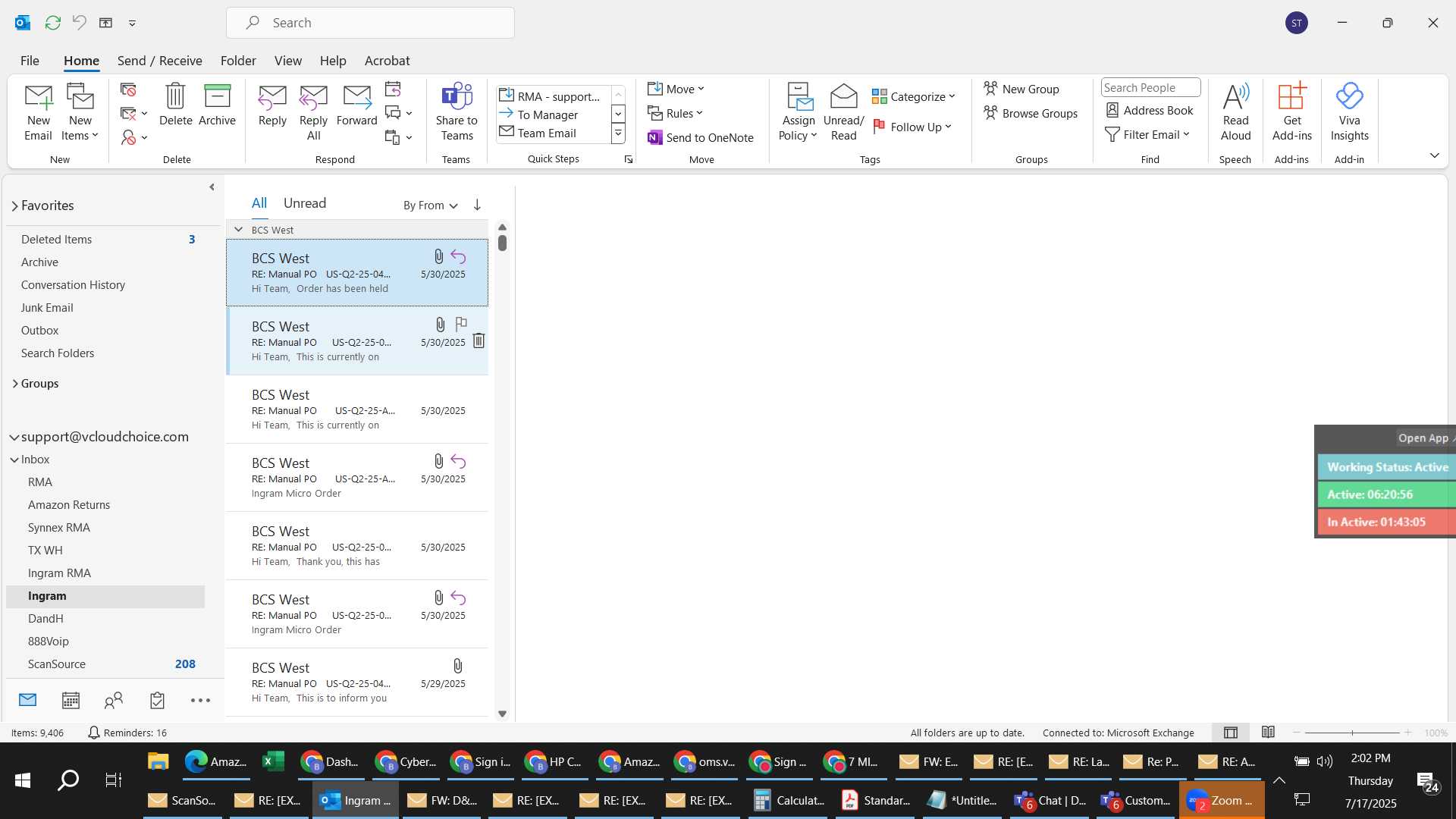Delete second BCS West email via trash icon
The image size is (1456, 819).
click(x=479, y=340)
